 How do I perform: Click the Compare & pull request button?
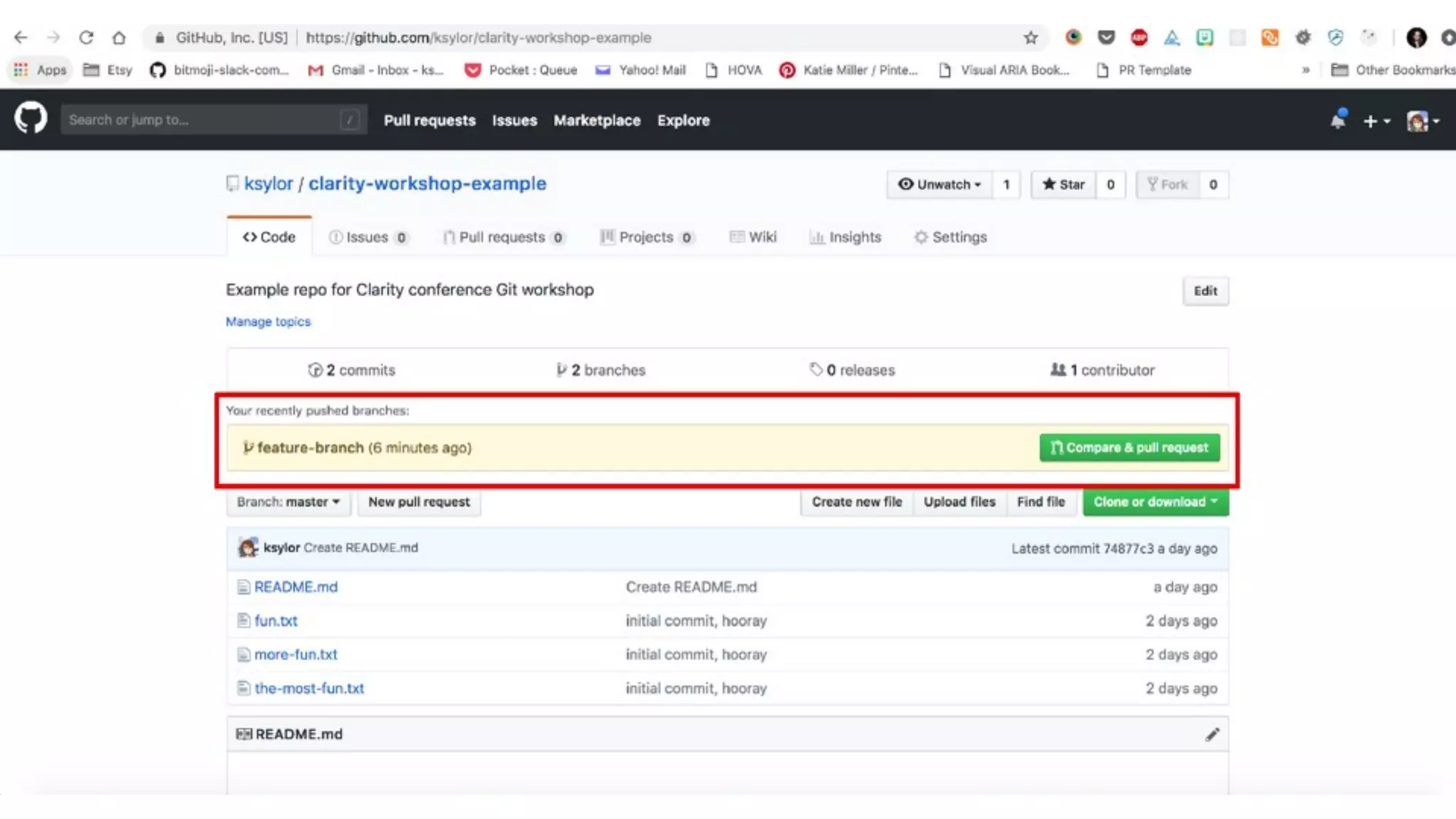(x=1129, y=448)
